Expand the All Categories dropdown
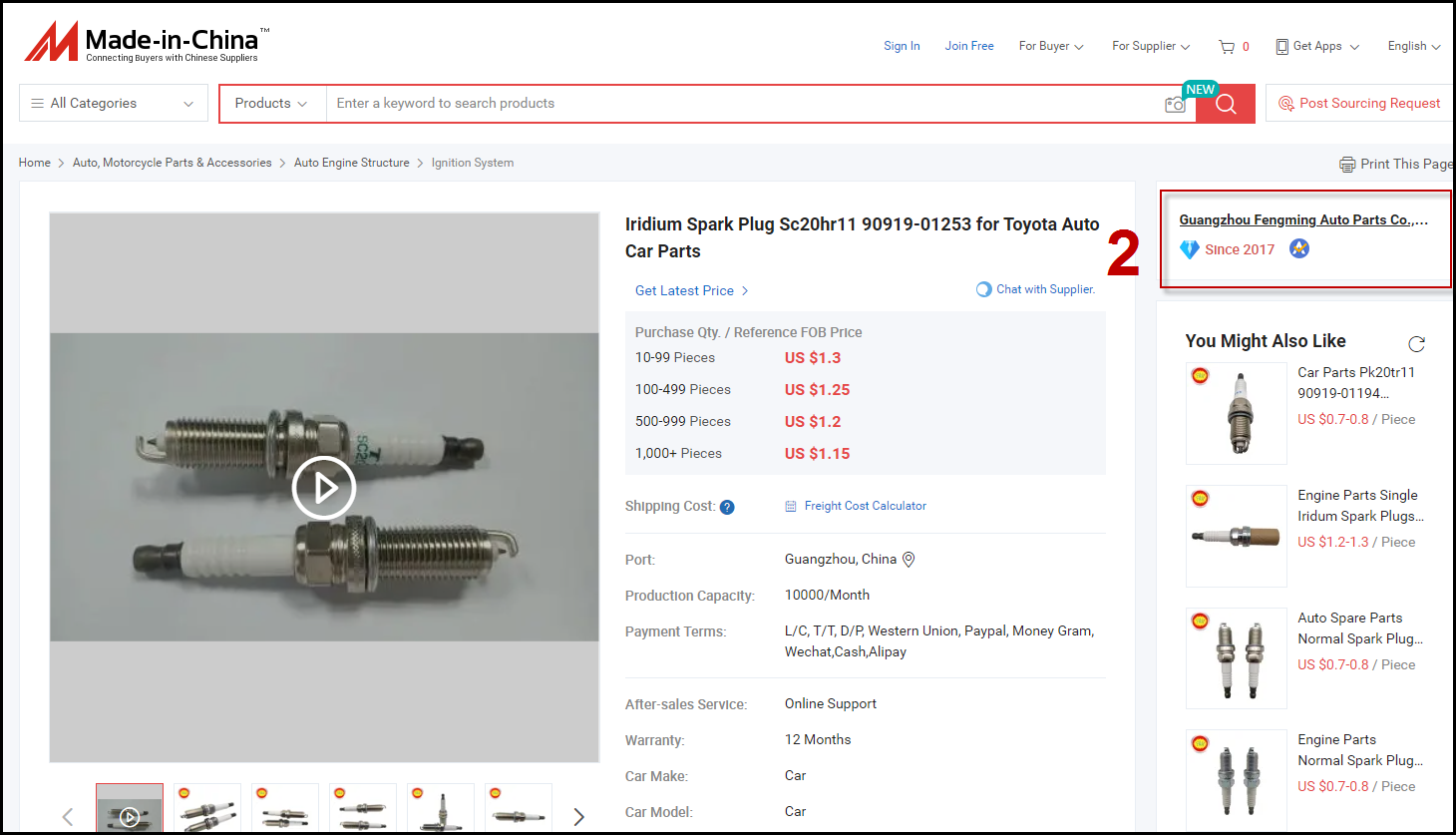Image resolution: width=1456 pixels, height=835 pixels. (x=188, y=104)
